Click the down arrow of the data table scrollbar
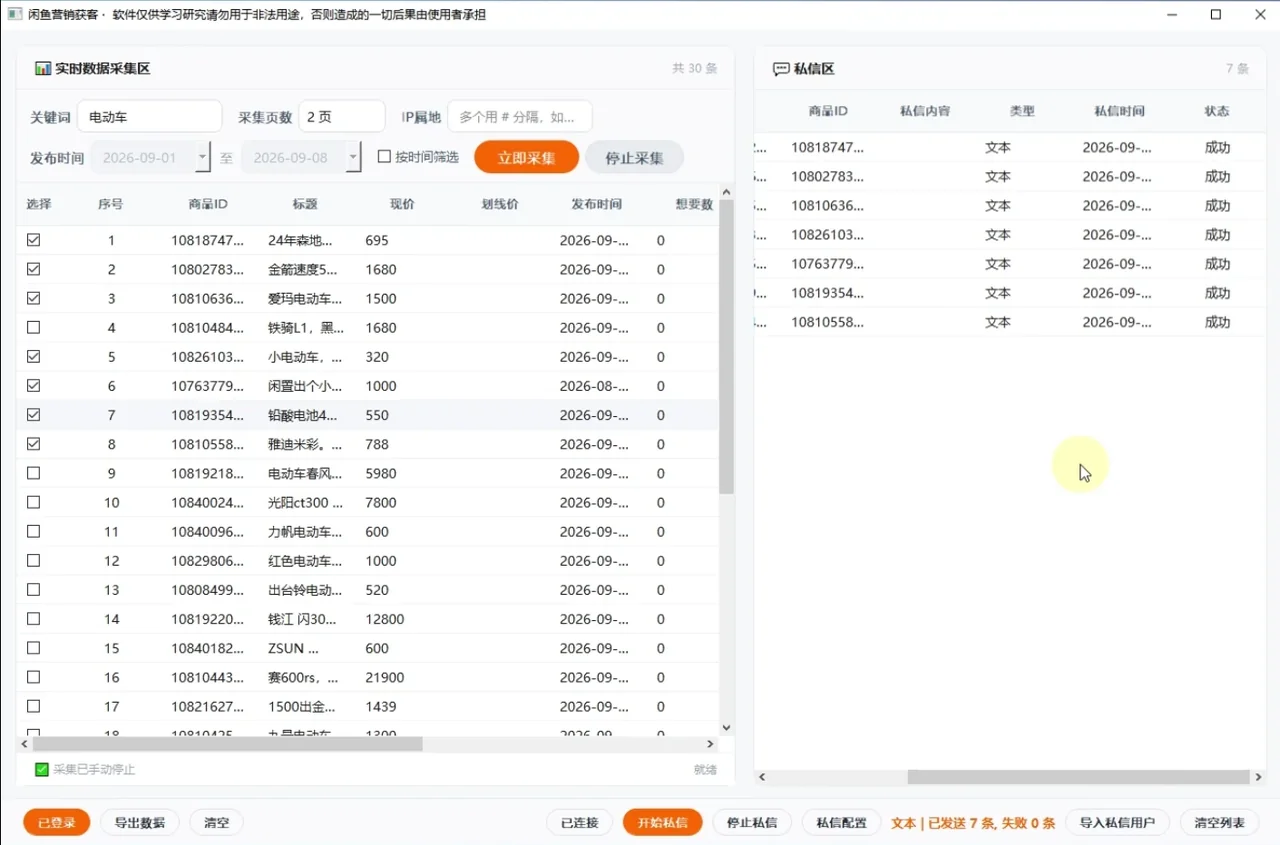This screenshot has width=1280, height=845. point(726,728)
